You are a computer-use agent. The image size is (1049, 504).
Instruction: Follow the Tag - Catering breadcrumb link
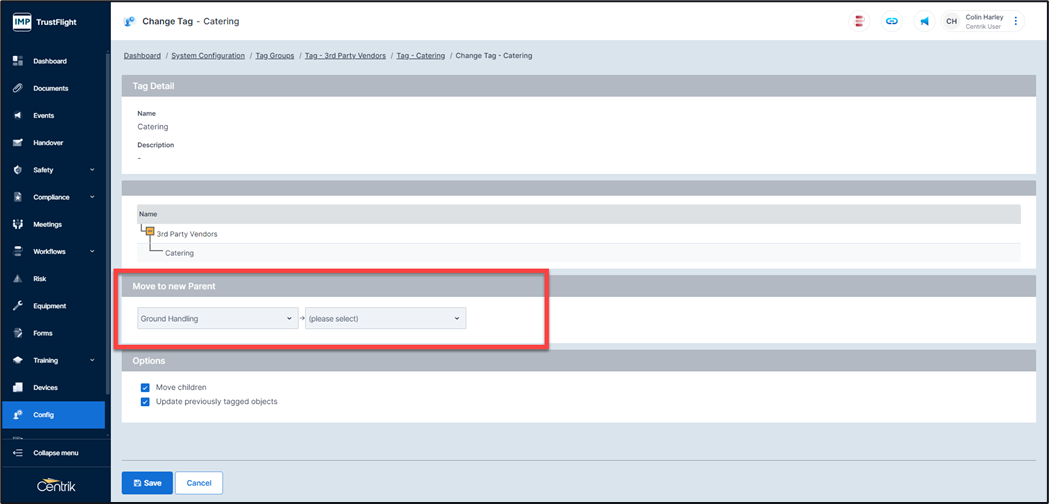coord(421,56)
